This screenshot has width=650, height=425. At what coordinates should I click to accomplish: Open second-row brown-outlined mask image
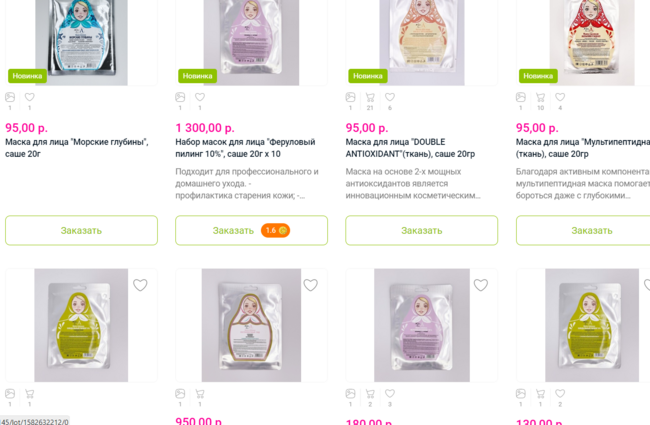(251, 325)
